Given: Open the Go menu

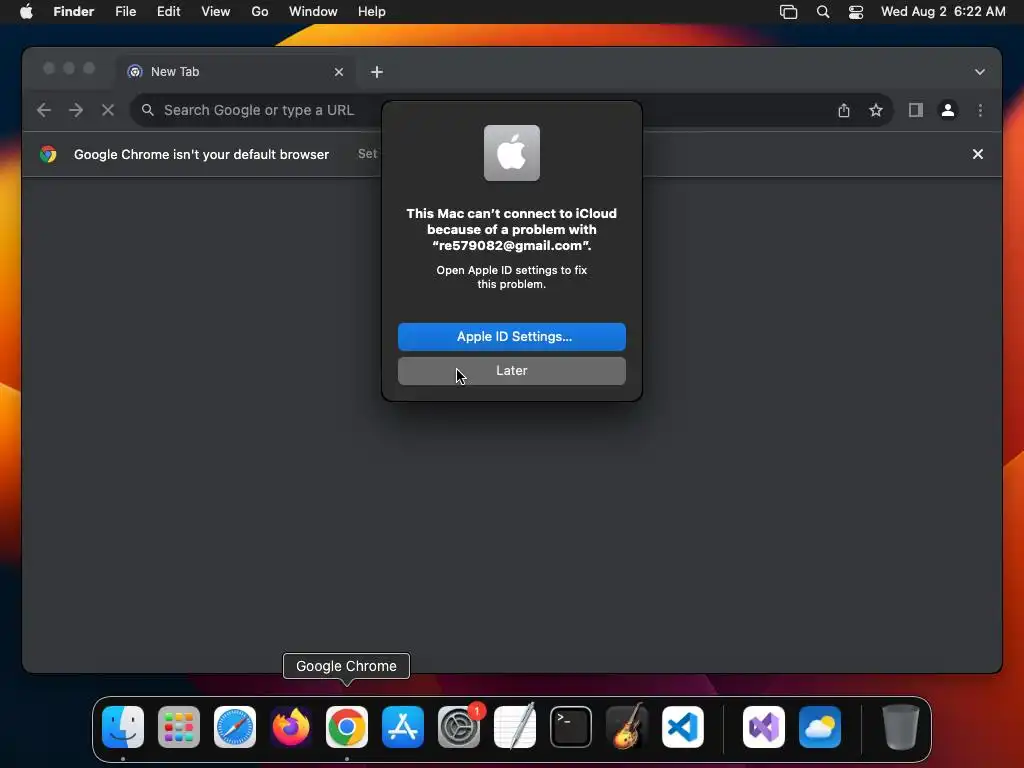Looking at the screenshot, I should tap(260, 12).
